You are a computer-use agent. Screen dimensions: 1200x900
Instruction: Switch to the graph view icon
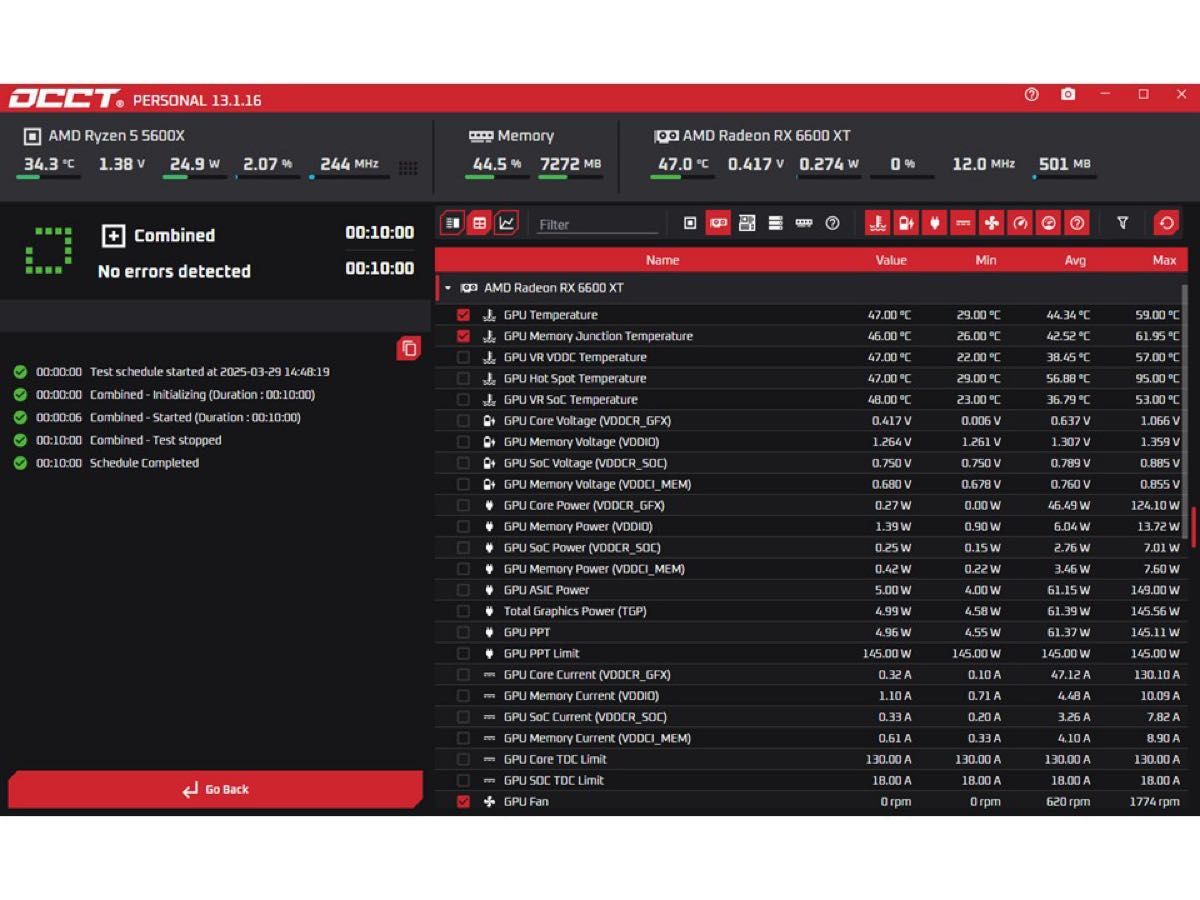click(x=507, y=223)
